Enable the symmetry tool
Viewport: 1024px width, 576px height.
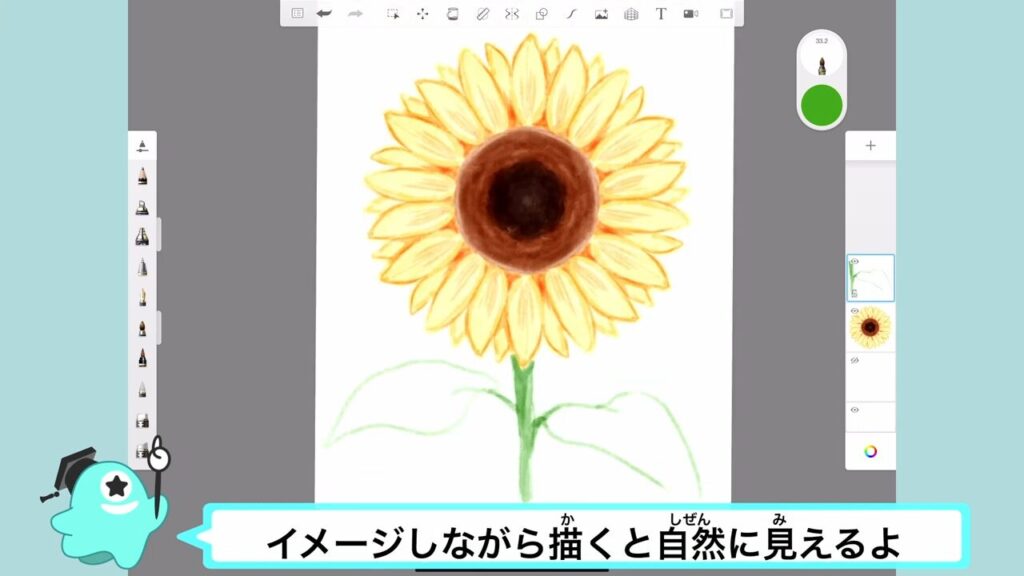tap(512, 14)
